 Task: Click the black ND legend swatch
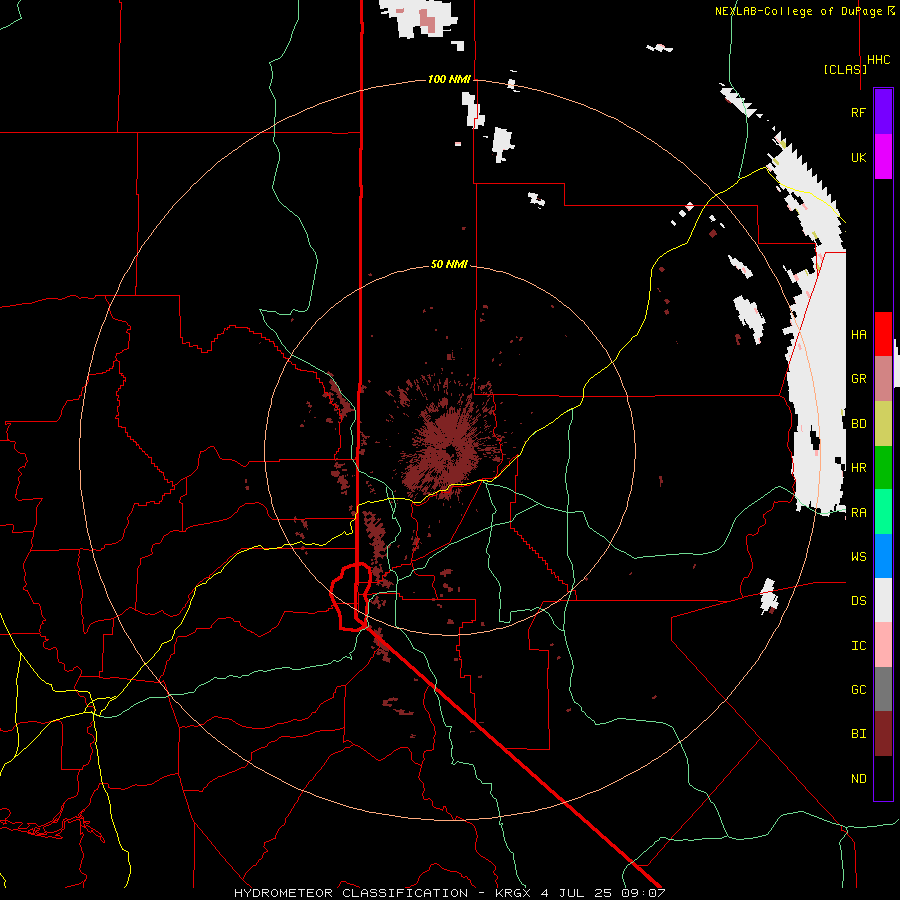click(x=883, y=778)
